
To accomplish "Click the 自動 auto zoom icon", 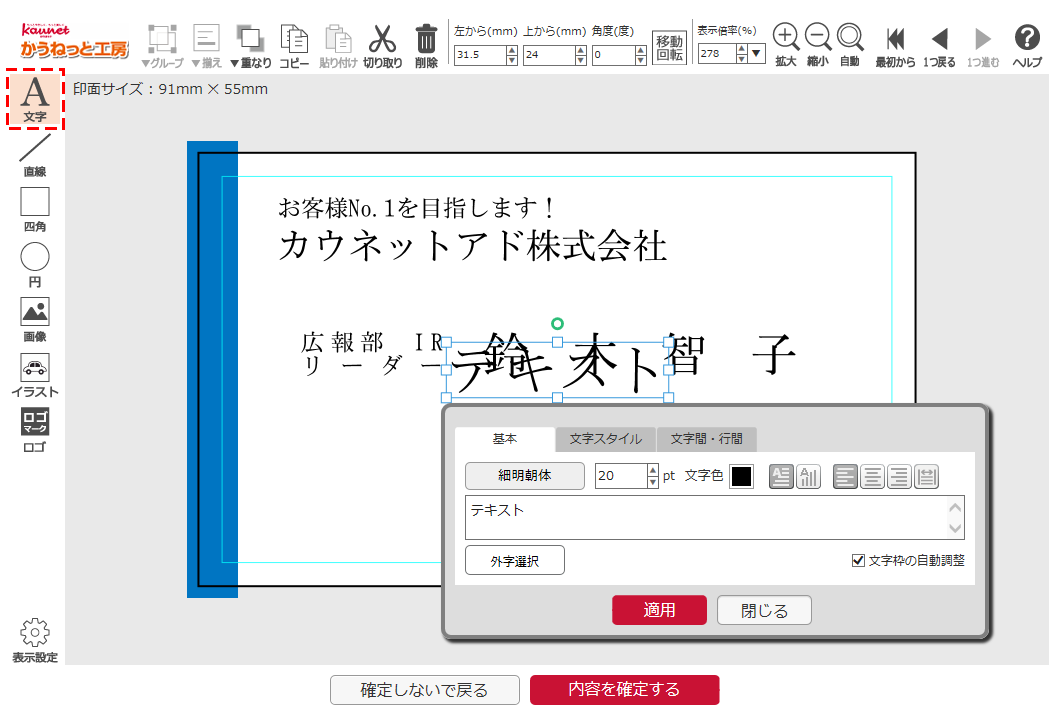I will pyautogui.click(x=850, y=45).
